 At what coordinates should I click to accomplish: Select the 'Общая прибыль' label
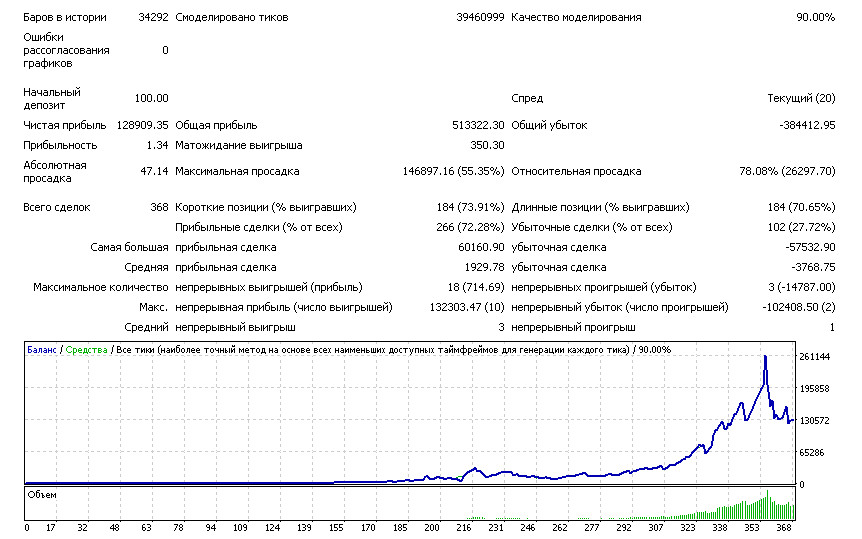(x=216, y=125)
